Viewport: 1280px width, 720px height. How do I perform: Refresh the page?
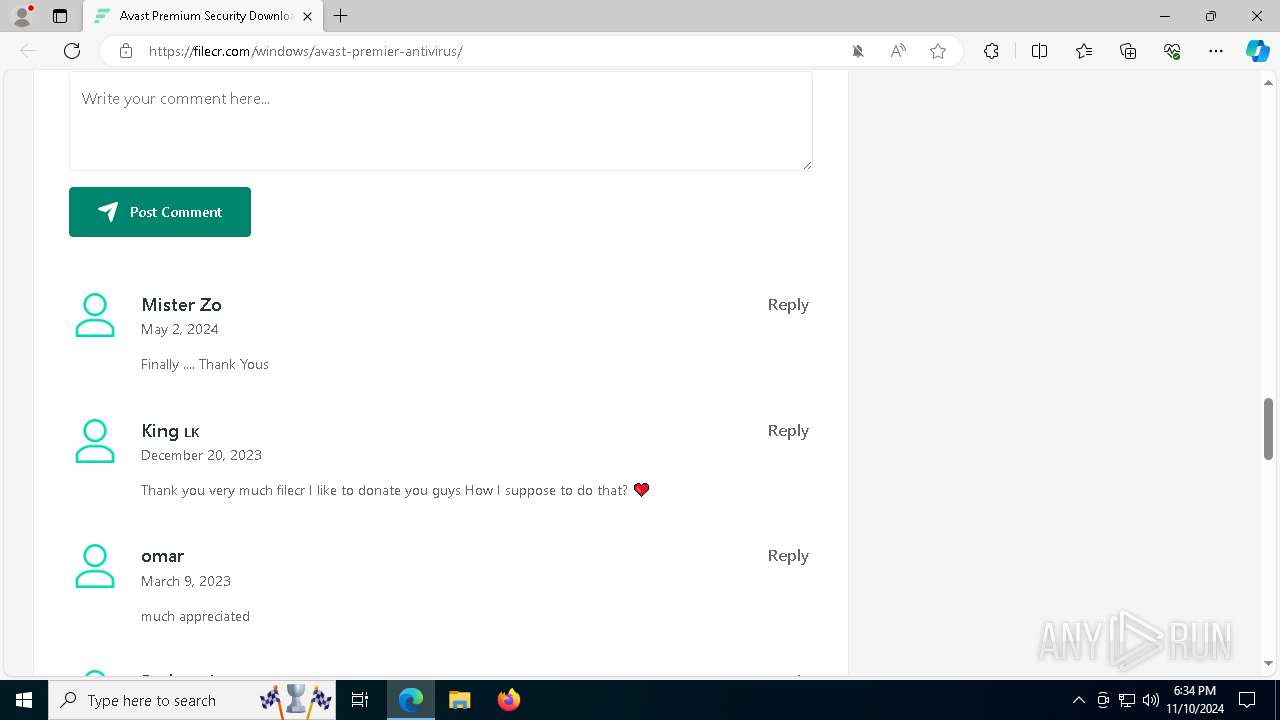click(72, 51)
